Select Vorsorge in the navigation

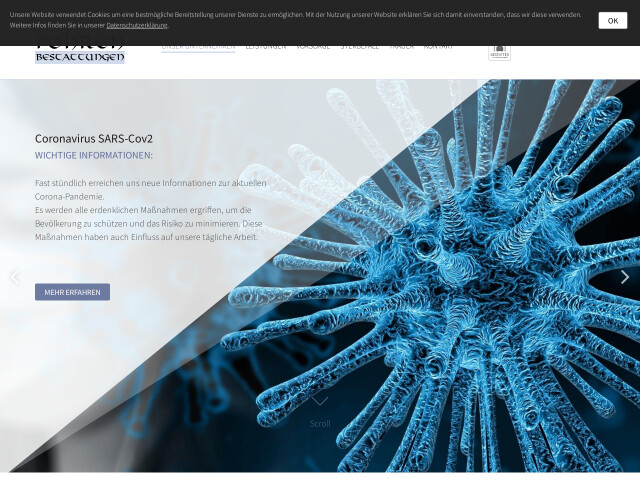[x=313, y=46]
